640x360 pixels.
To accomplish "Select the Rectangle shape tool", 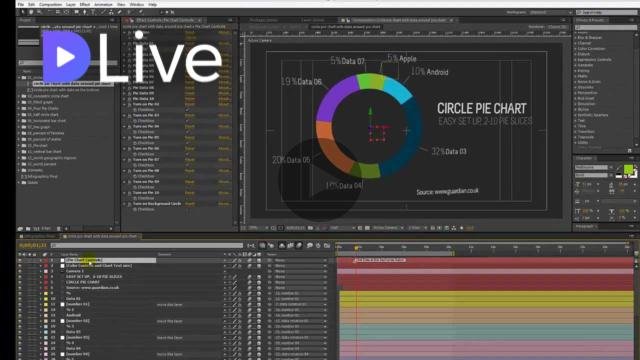I will pos(76,12).
